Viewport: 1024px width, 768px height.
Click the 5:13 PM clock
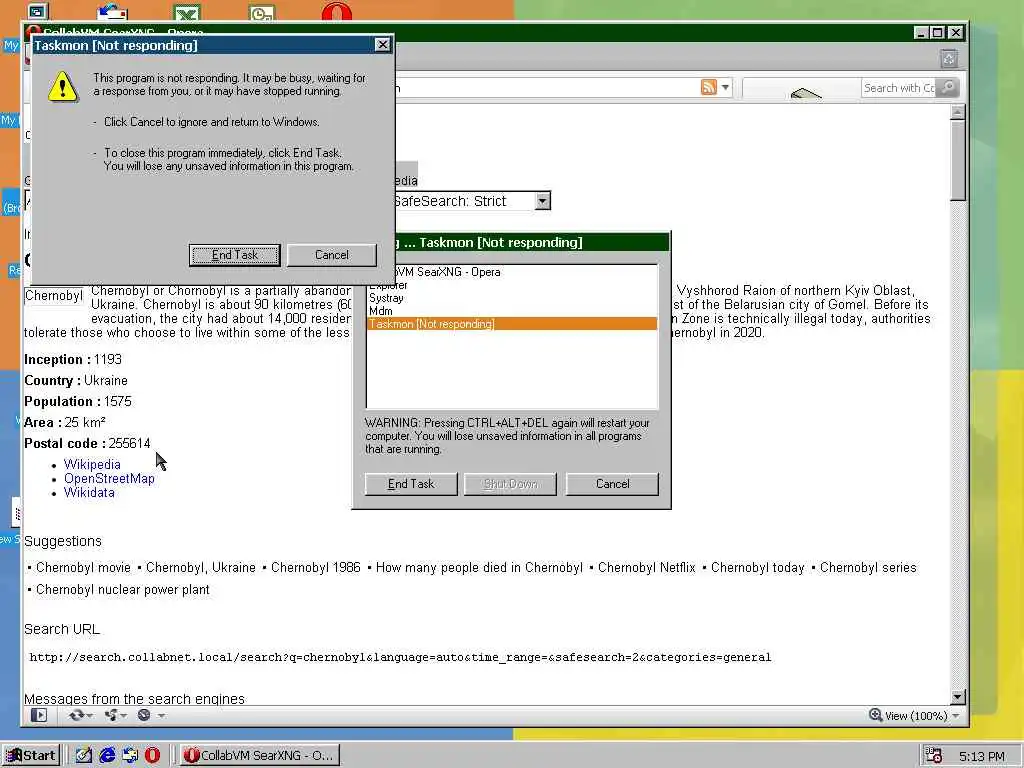point(982,756)
